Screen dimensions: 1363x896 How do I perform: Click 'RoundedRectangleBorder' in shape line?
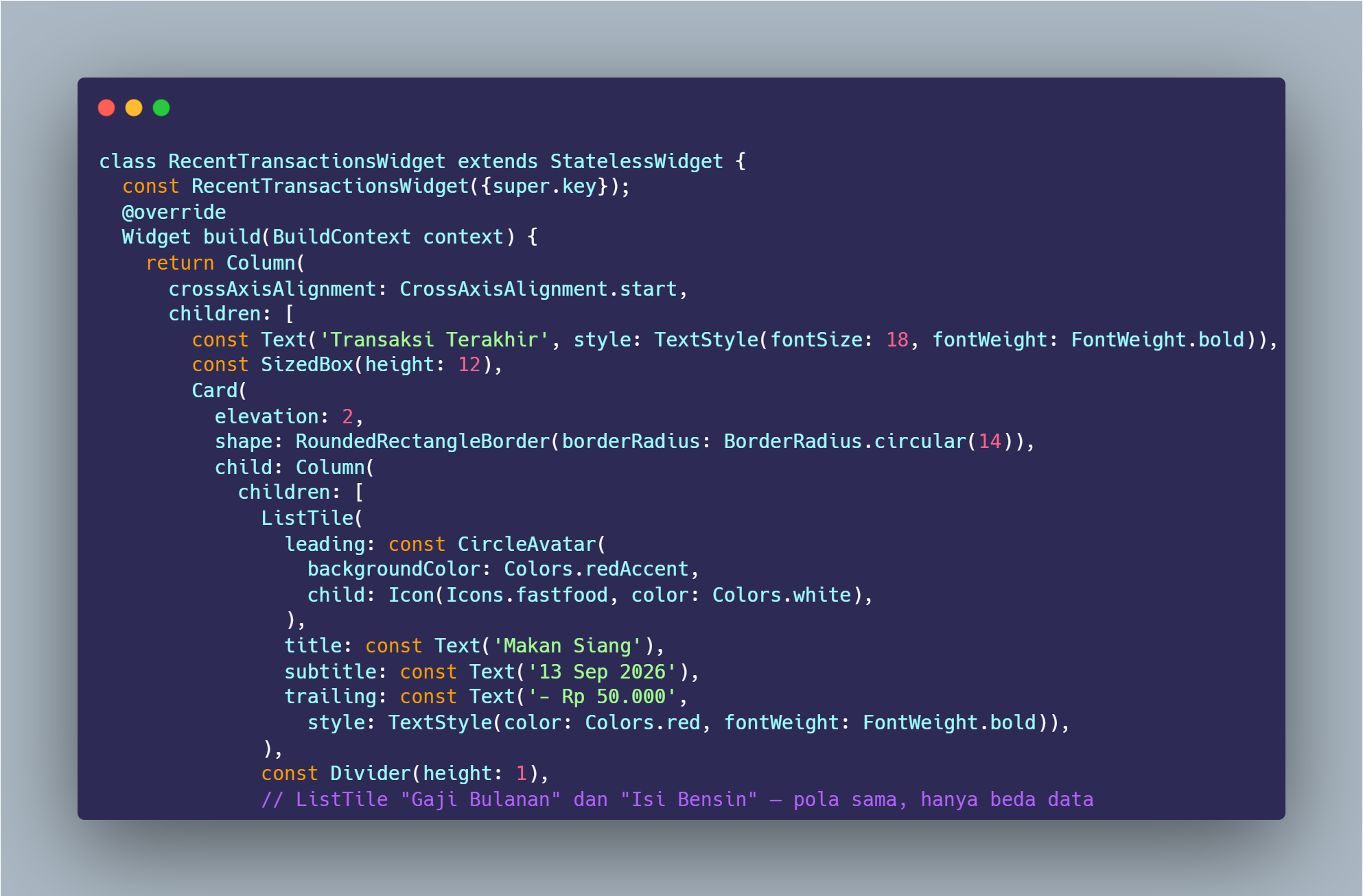(x=422, y=441)
